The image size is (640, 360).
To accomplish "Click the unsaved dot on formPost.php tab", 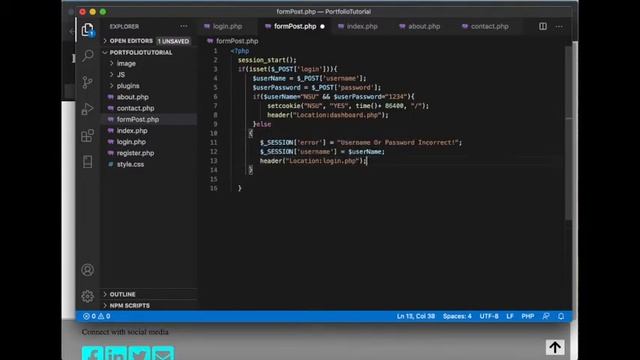I will point(322,27).
